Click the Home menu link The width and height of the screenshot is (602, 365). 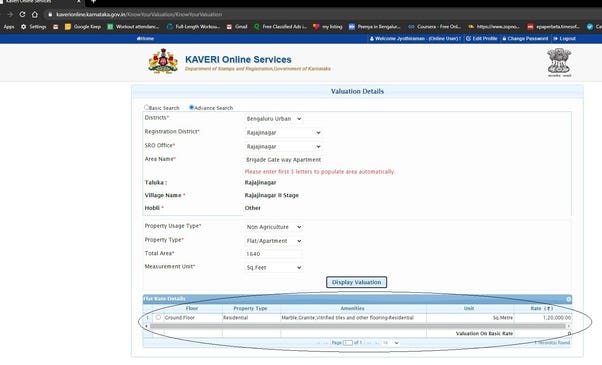click(146, 38)
